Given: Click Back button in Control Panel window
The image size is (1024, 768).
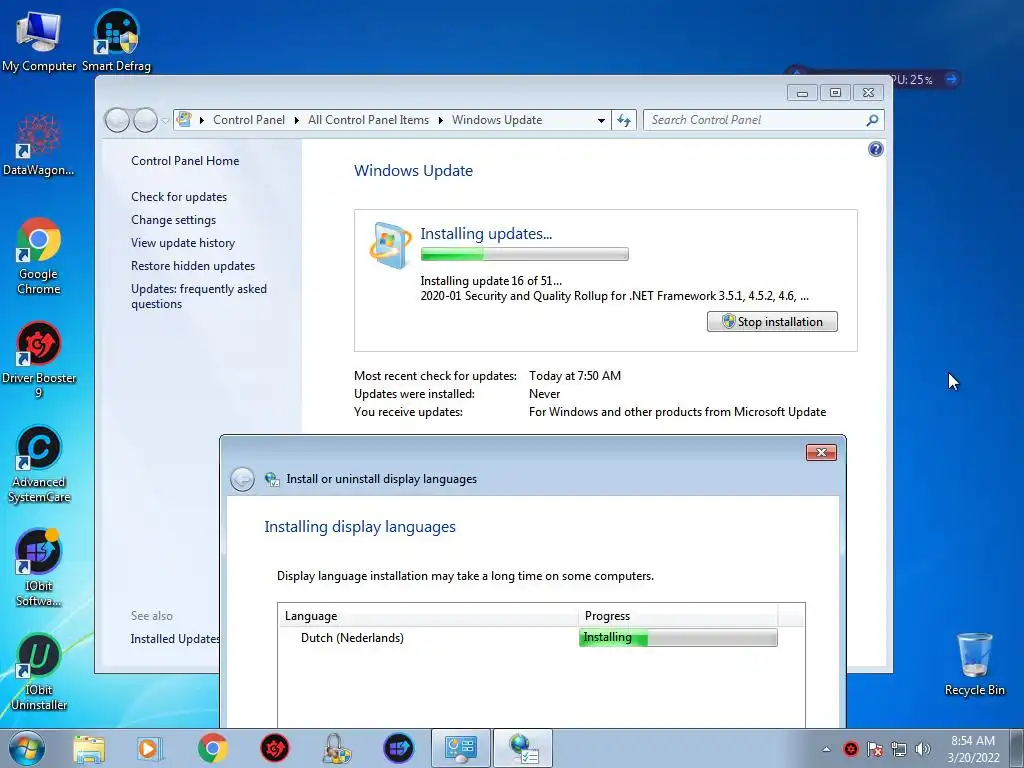Looking at the screenshot, I should pos(117,120).
